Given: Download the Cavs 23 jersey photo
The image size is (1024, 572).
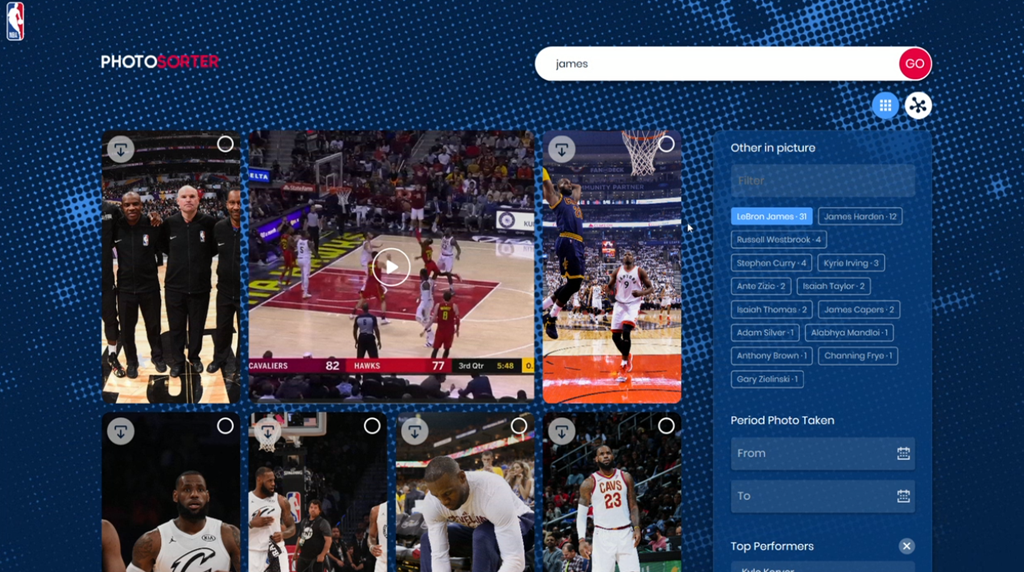Looking at the screenshot, I should pyautogui.click(x=562, y=432).
